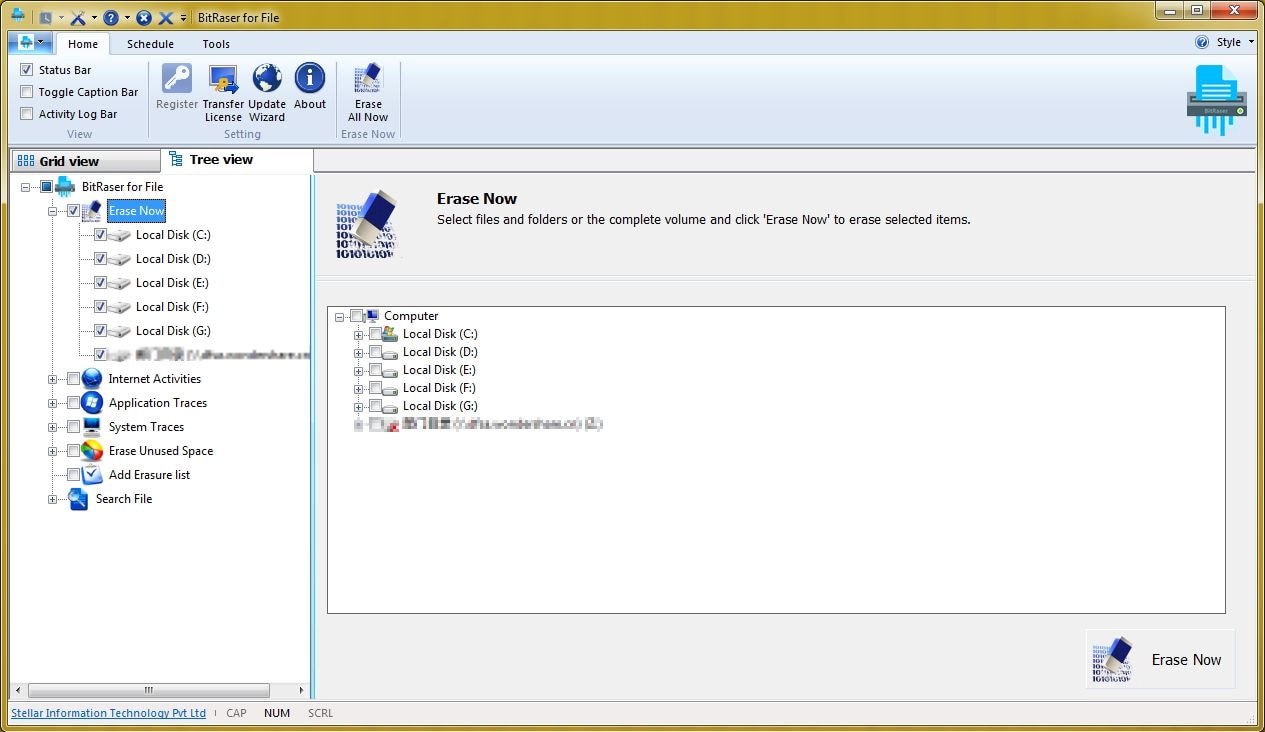
Task: Select Erase Unused Space label in the tree
Action: 161,451
